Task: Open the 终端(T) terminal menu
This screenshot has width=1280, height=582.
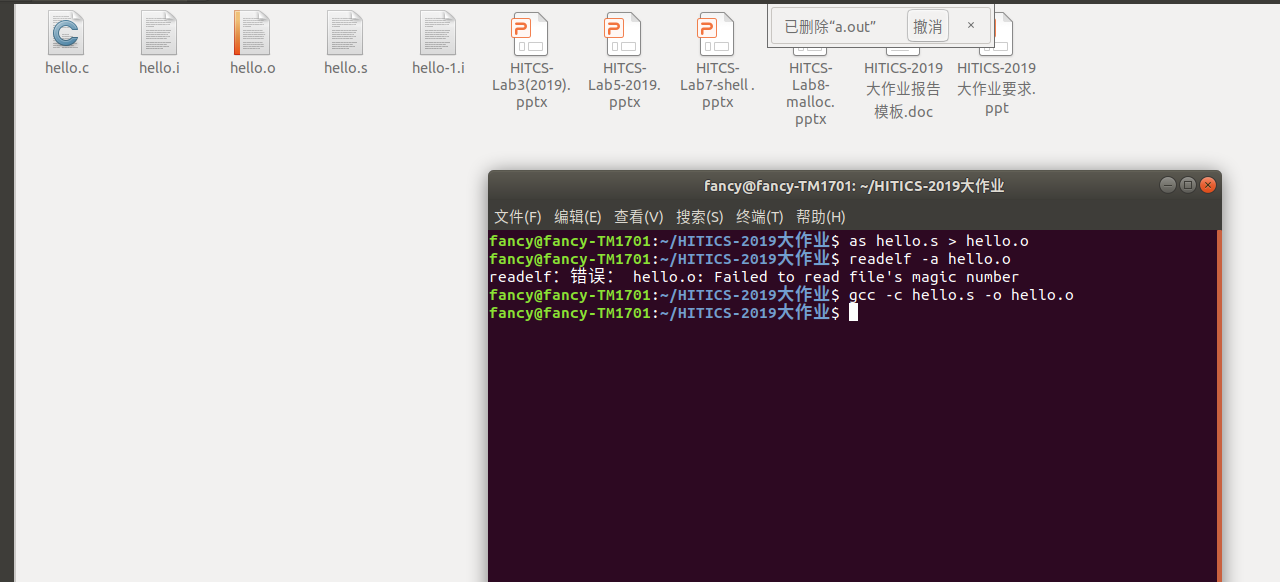Action: [760, 217]
